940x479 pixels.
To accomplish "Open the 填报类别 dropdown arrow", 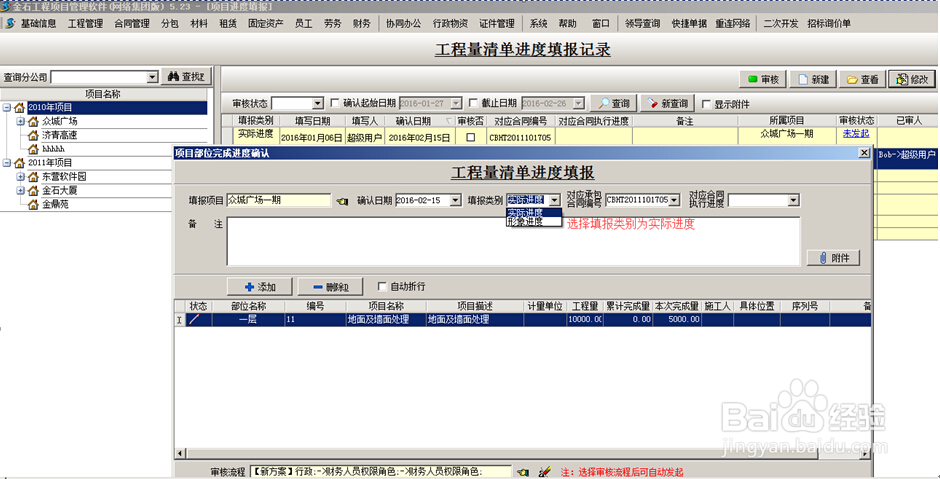I will 554,200.
